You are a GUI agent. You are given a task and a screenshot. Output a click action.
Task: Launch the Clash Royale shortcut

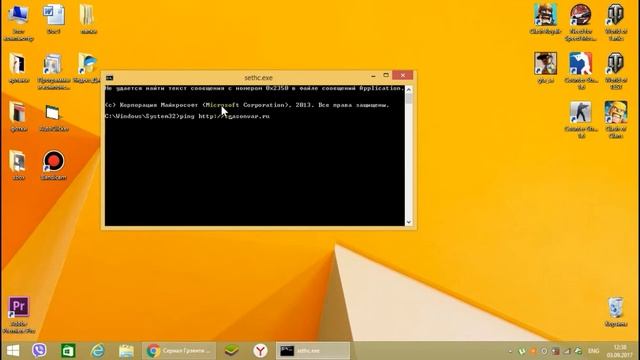(545, 19)
